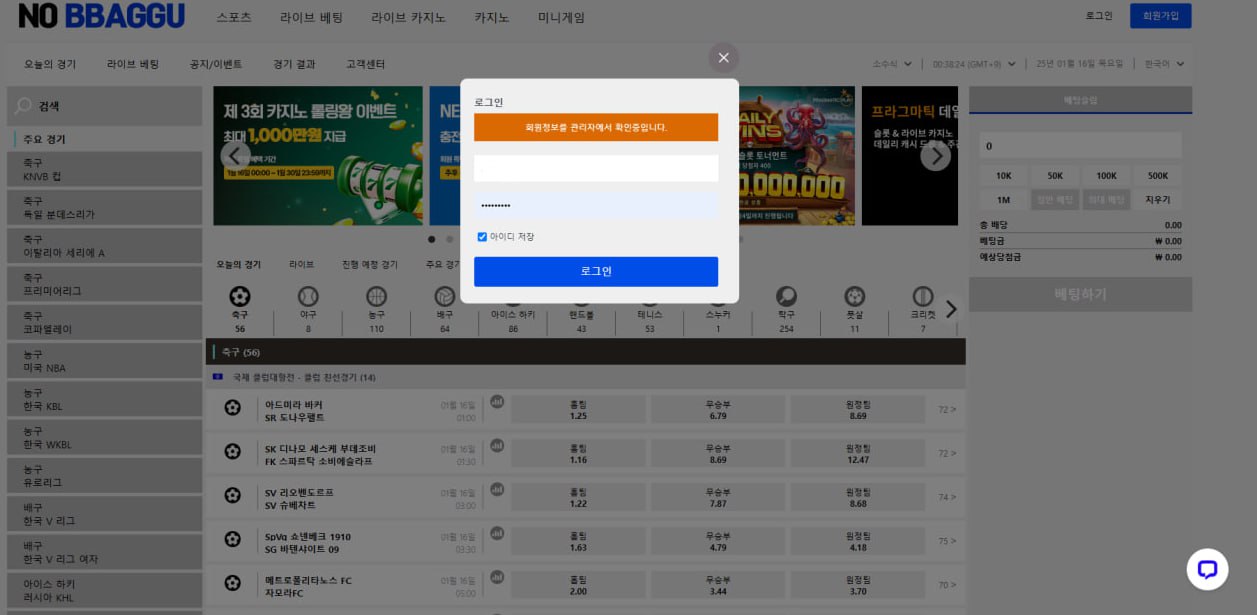This screenshot has width=1257, height=615.
Task: Open the live chat bubble icon
Action: [1207, 569]
